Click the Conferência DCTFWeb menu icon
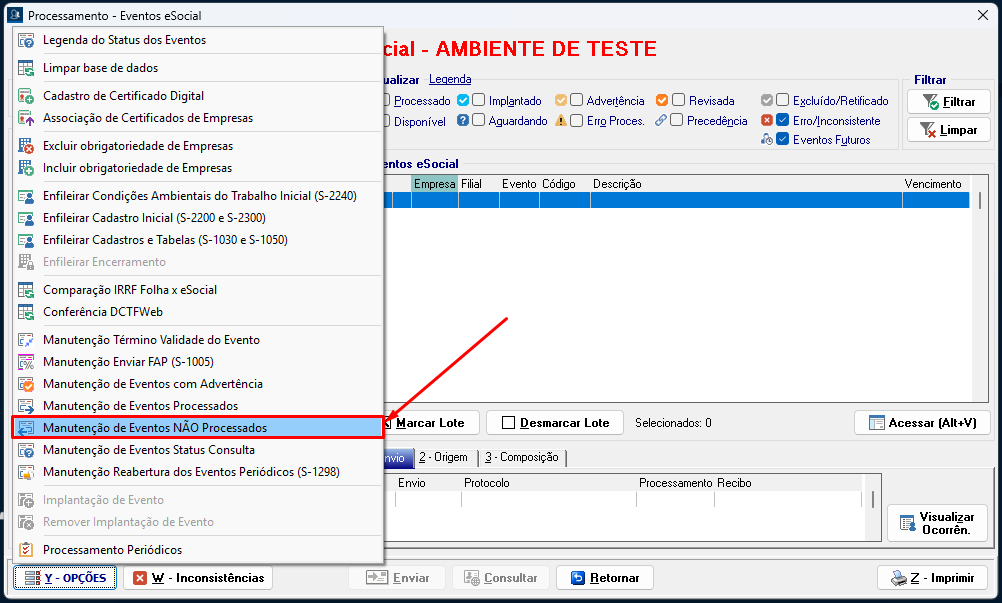Screen dimensions: 1002x603 26,312
